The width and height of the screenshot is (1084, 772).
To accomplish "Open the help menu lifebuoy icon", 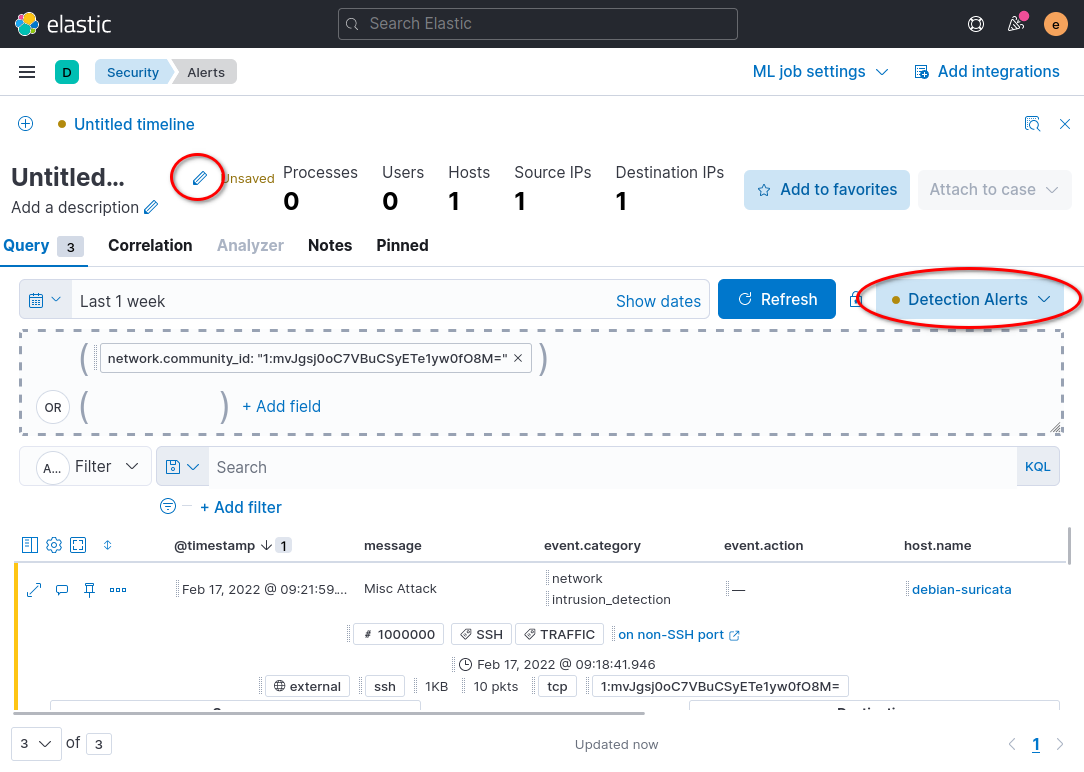I will coord(975,25).
